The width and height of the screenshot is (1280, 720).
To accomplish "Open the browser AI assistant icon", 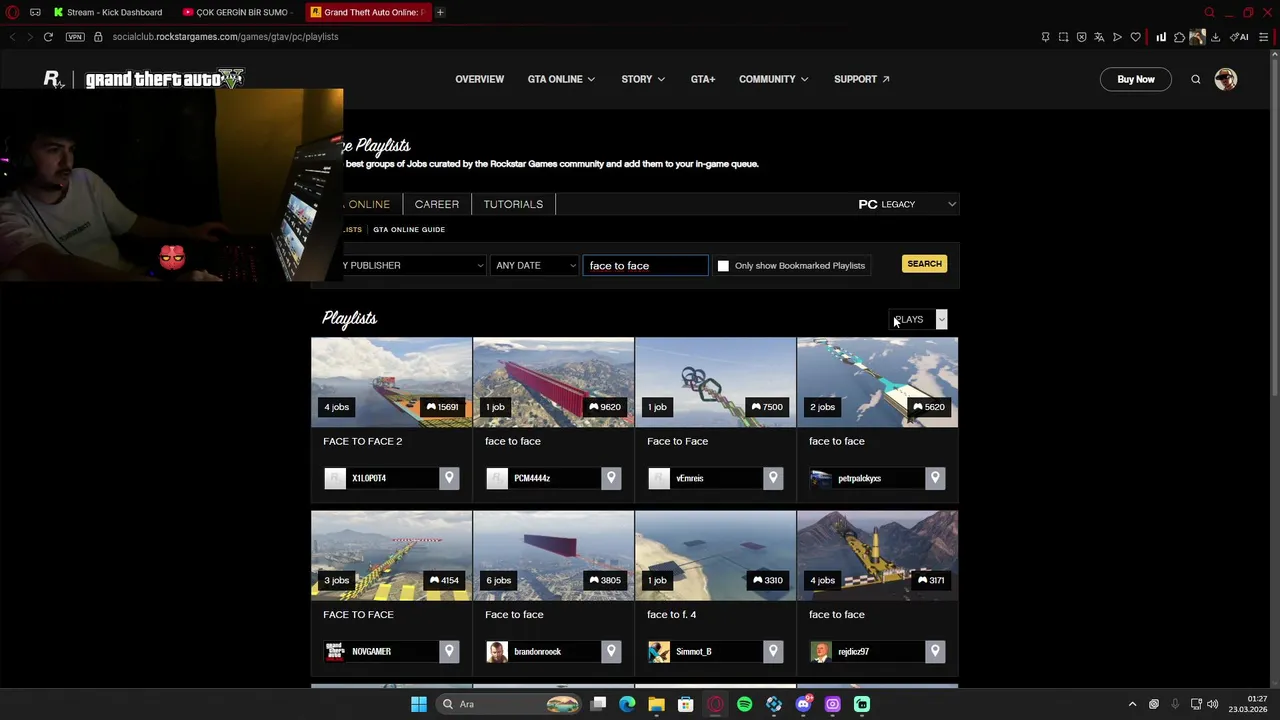I will point(1239,37).
